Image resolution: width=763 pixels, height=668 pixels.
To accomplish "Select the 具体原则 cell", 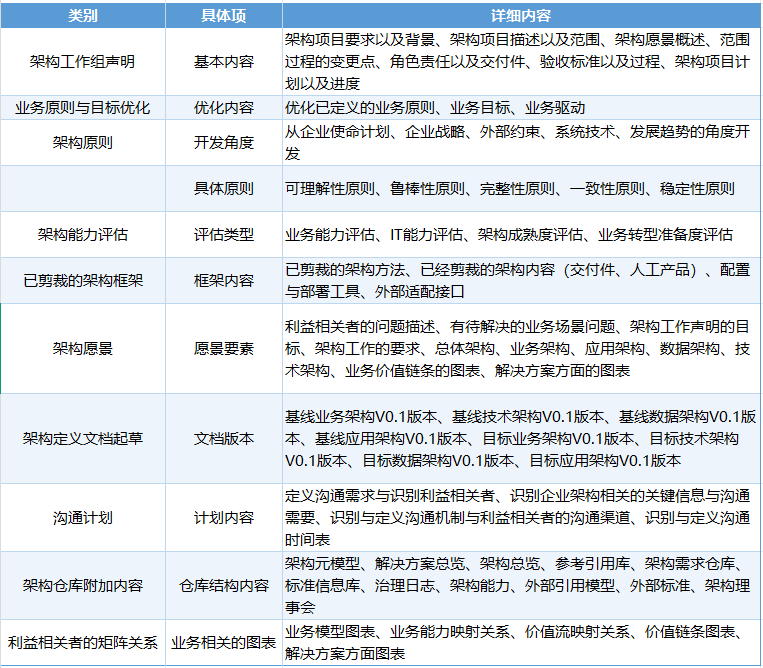I will pos(224,189).
